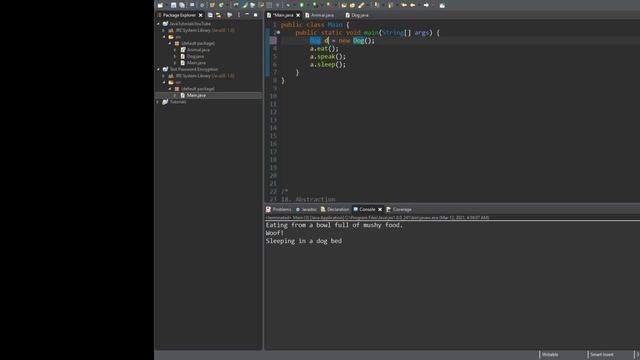Select the Bad Password Encryption project name
The image size is (640, 360).
pos(194,69)
